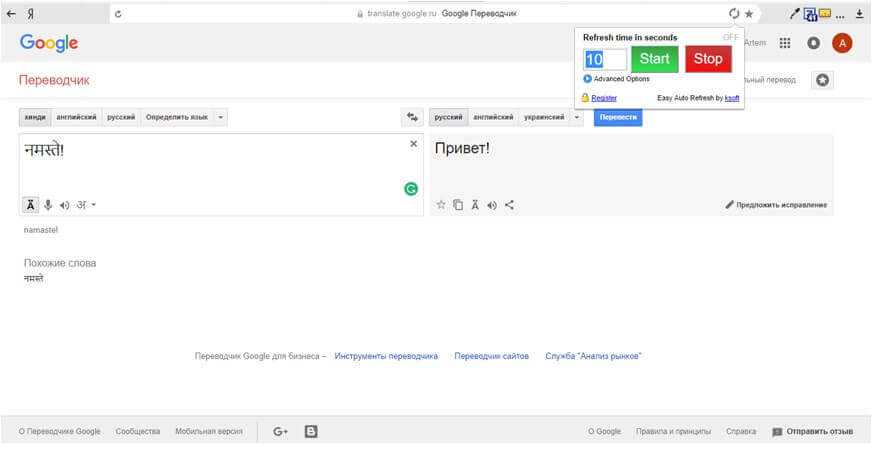Click the namaste! transliteration text

pos(40,230)
